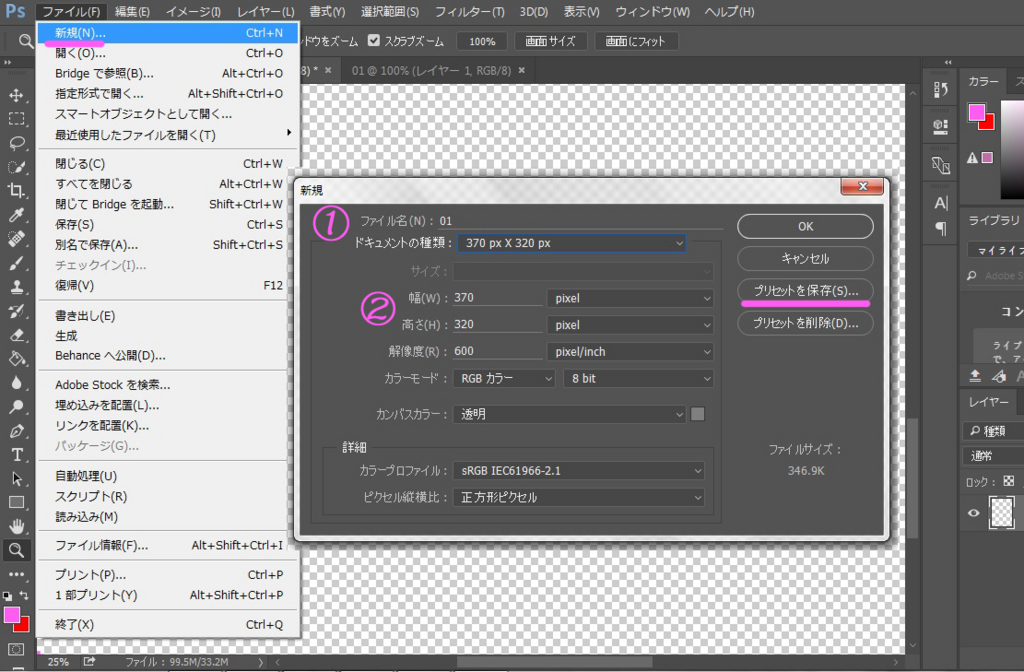Image resolution: width=1024 pixels, height=672 pixels.
Task: Click toolbar magenta foreground color swatch
Action: click(12, 615)
